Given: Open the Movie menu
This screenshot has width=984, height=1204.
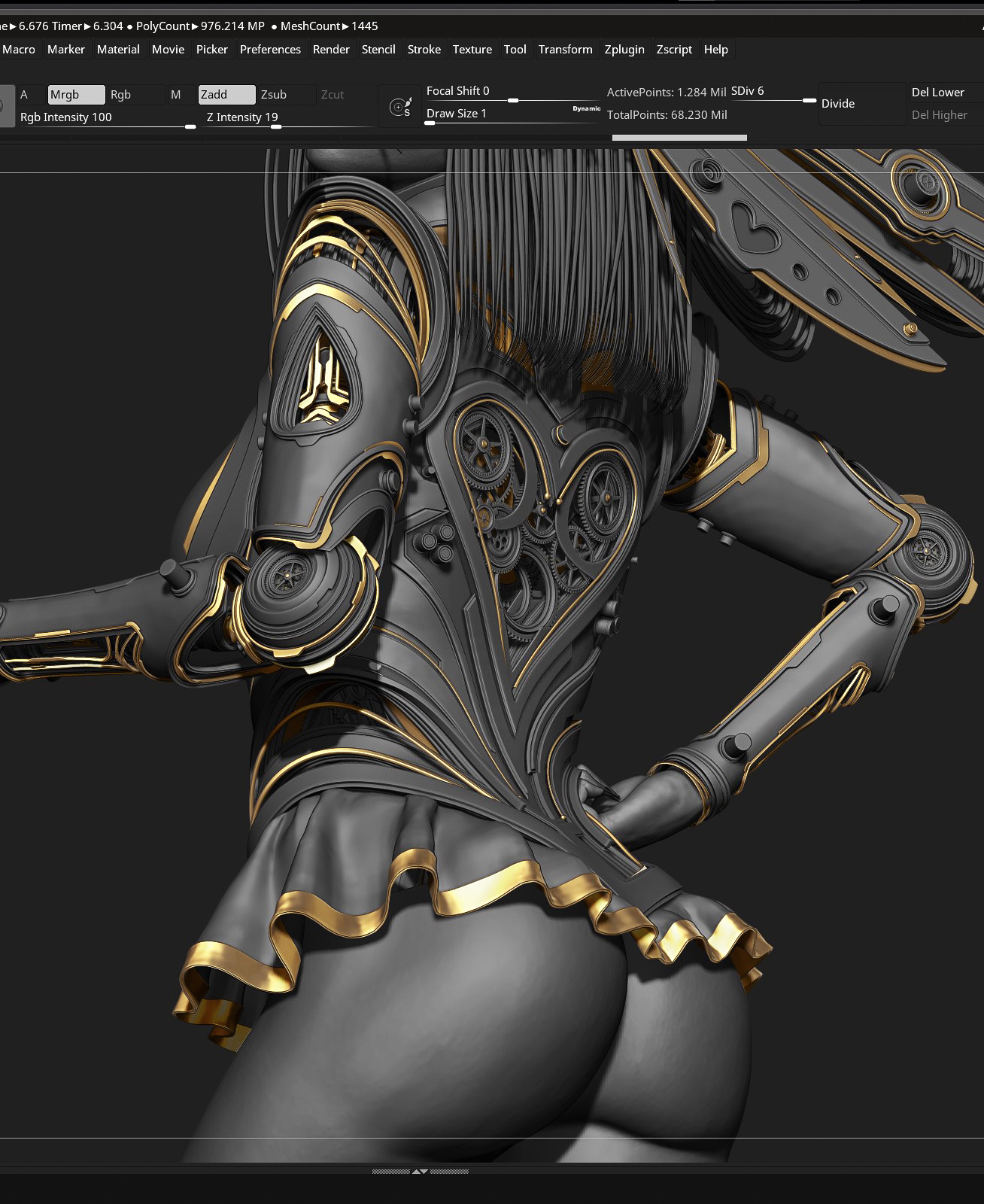Looking at the screenshot, I should [x=168, y=50].
